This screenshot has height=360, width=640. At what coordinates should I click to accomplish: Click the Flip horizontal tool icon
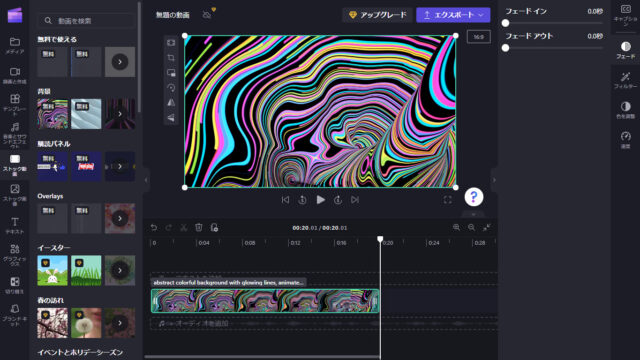point(171,103)
